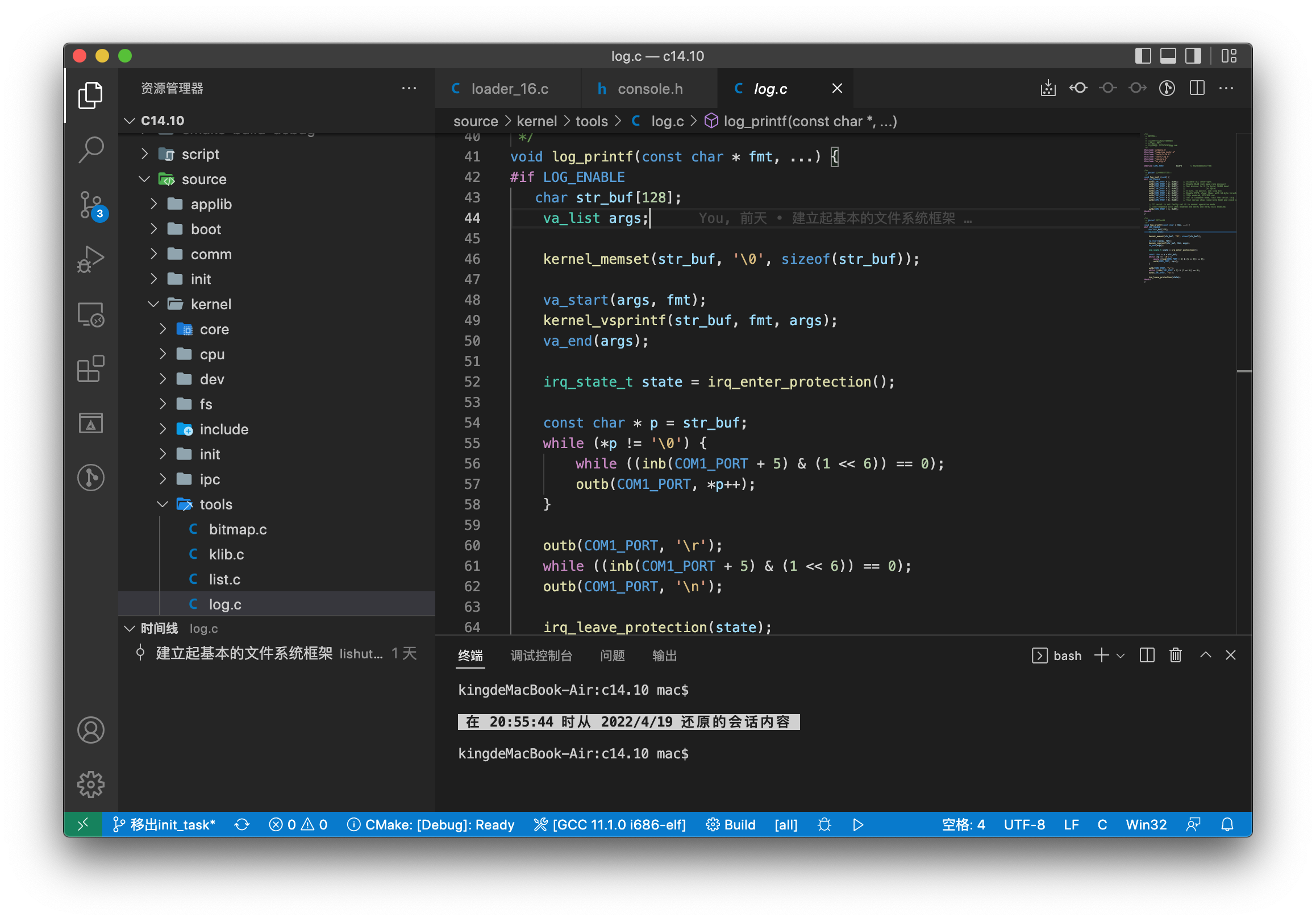1316x921 pixels.
Task: Click the CMake launch play icon
Action: 858,825
